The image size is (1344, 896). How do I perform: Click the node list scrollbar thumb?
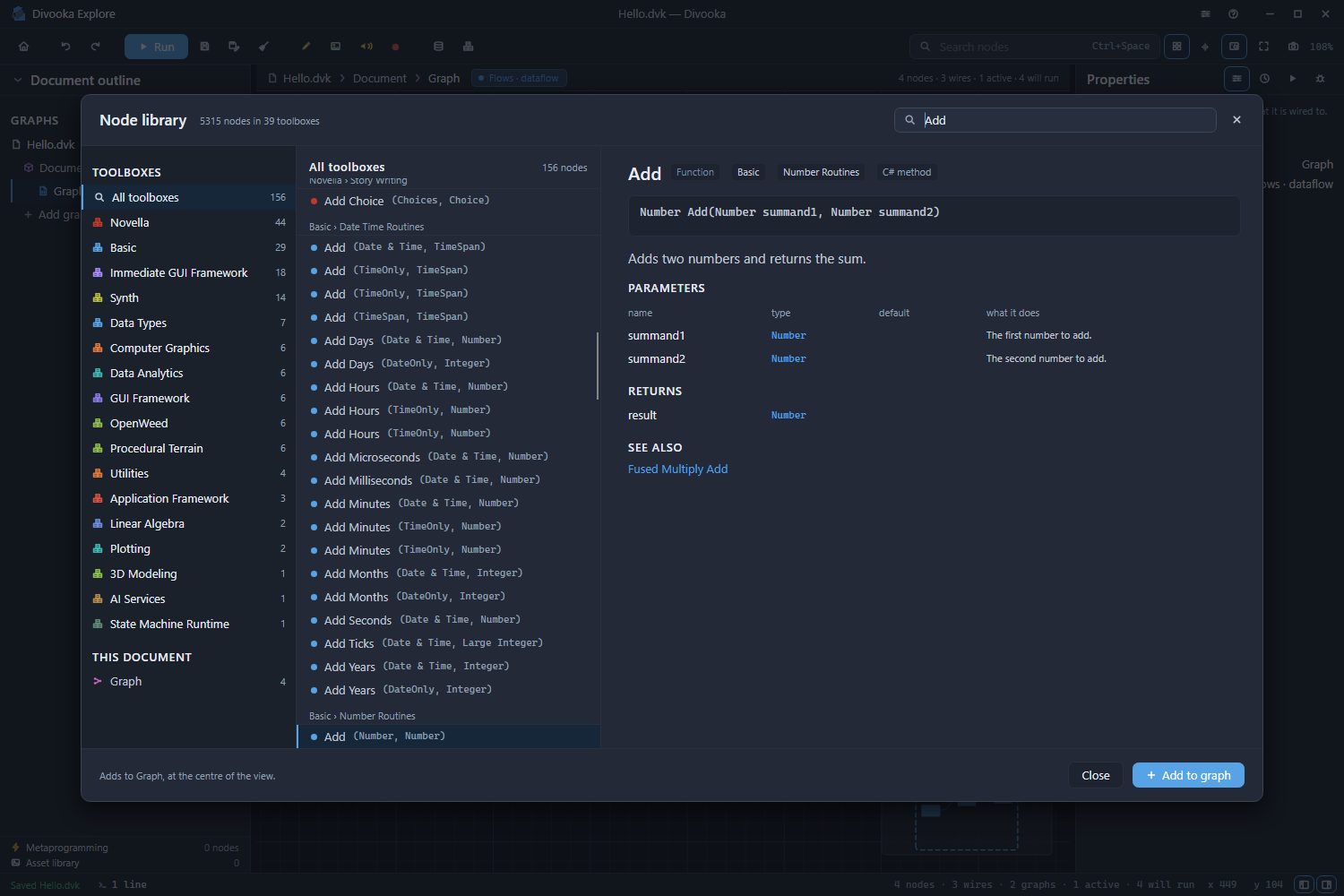[x=598, y=366]
